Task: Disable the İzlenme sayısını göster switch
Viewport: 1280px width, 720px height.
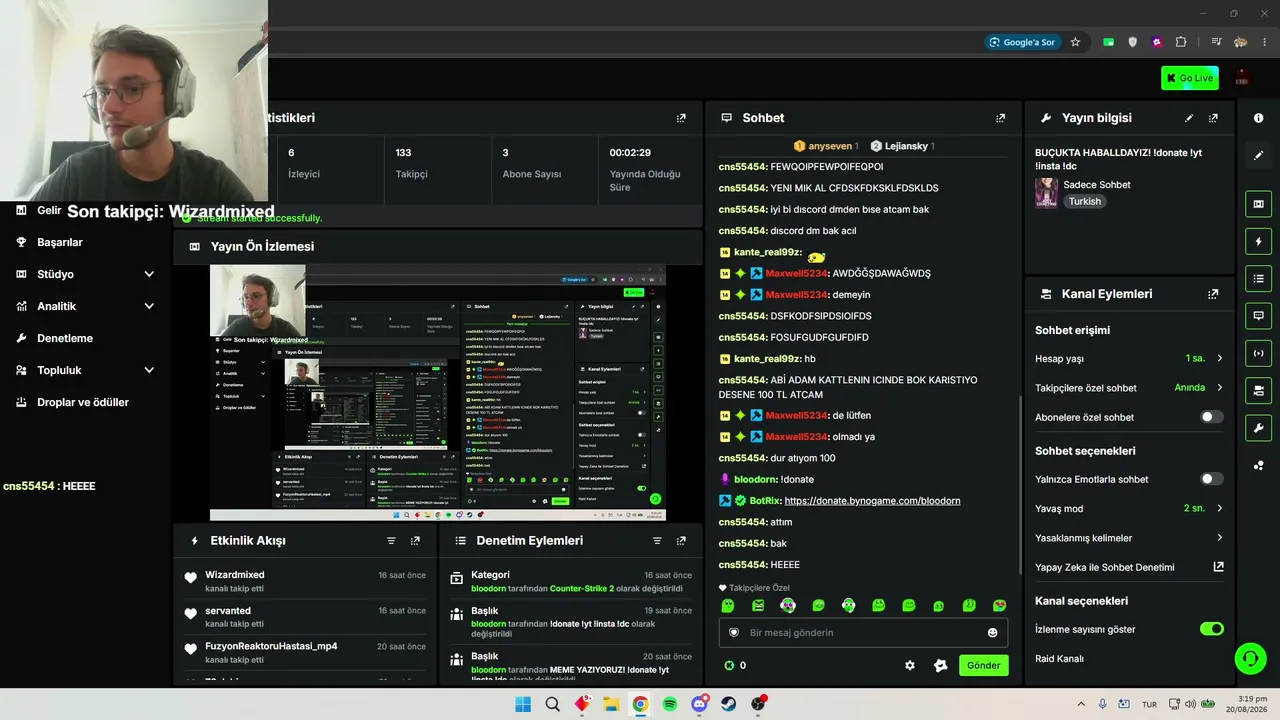Action: tap(1211, 629)
